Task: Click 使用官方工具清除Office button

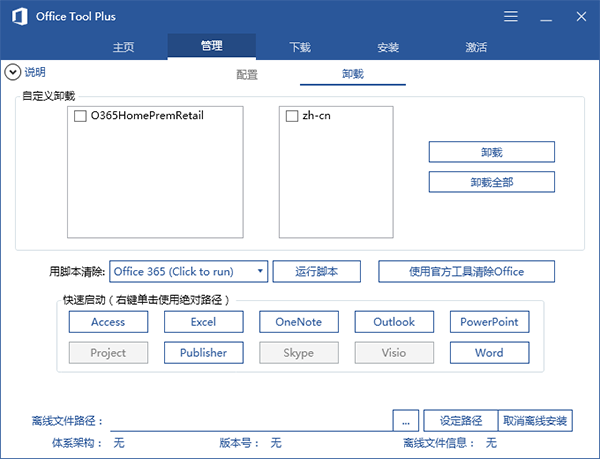Action: click(466, 272)
